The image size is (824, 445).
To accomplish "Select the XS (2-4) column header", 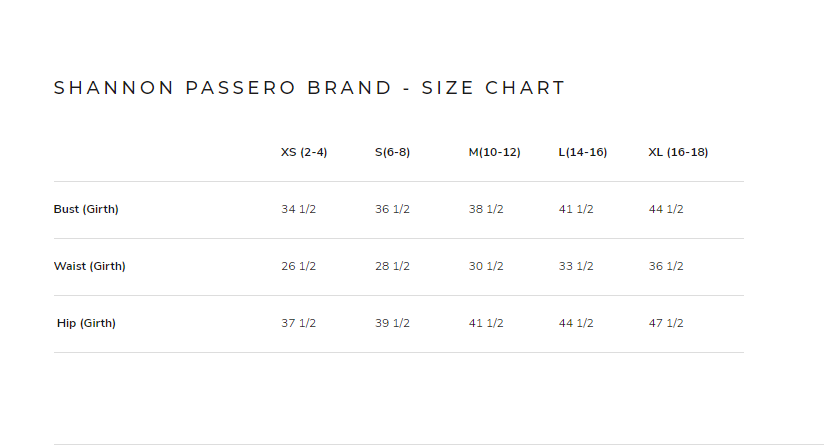I will tap(304, 152).
